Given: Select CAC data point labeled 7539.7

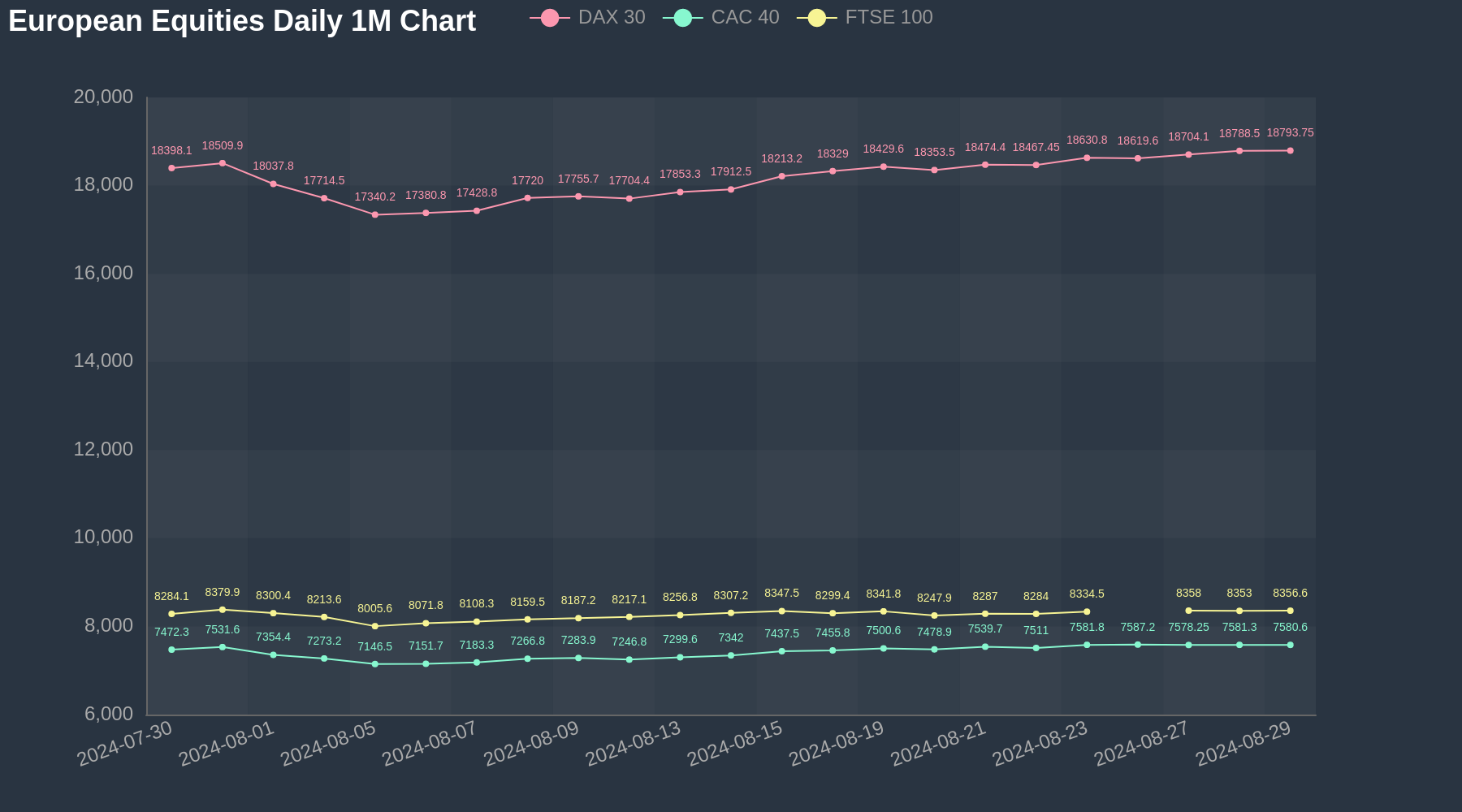Looking at the screenshot, I should [x=985, y=646].
